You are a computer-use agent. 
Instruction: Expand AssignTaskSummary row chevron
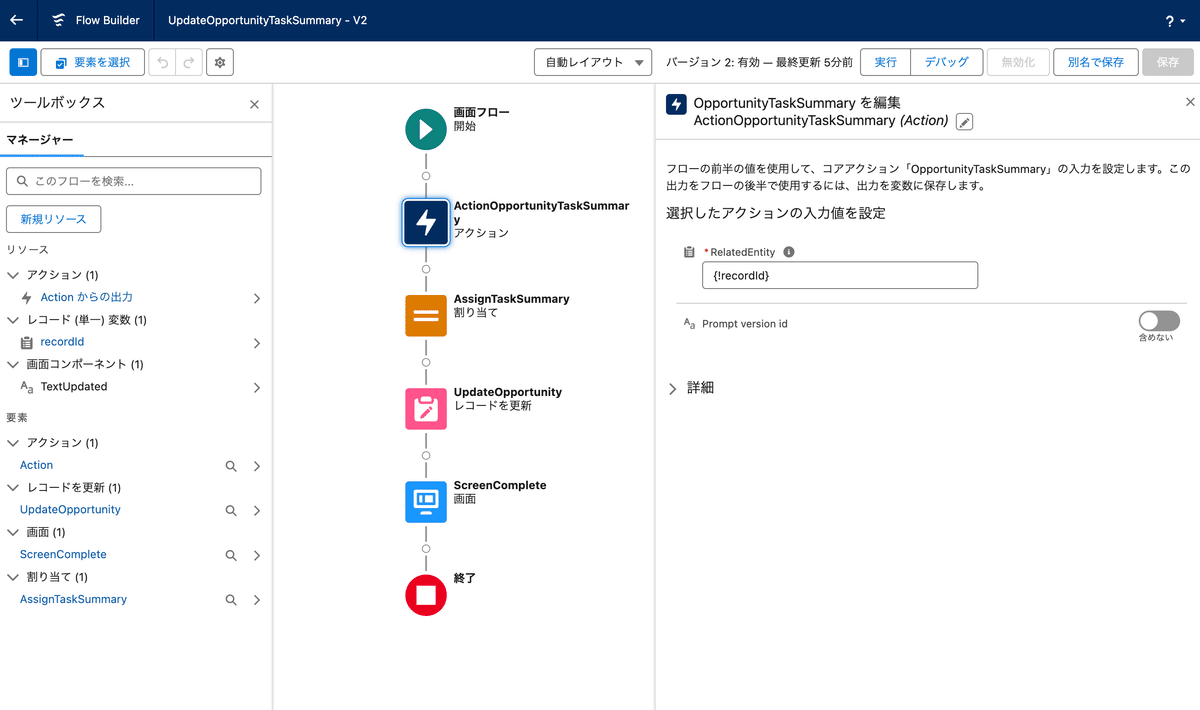(256, 600)
